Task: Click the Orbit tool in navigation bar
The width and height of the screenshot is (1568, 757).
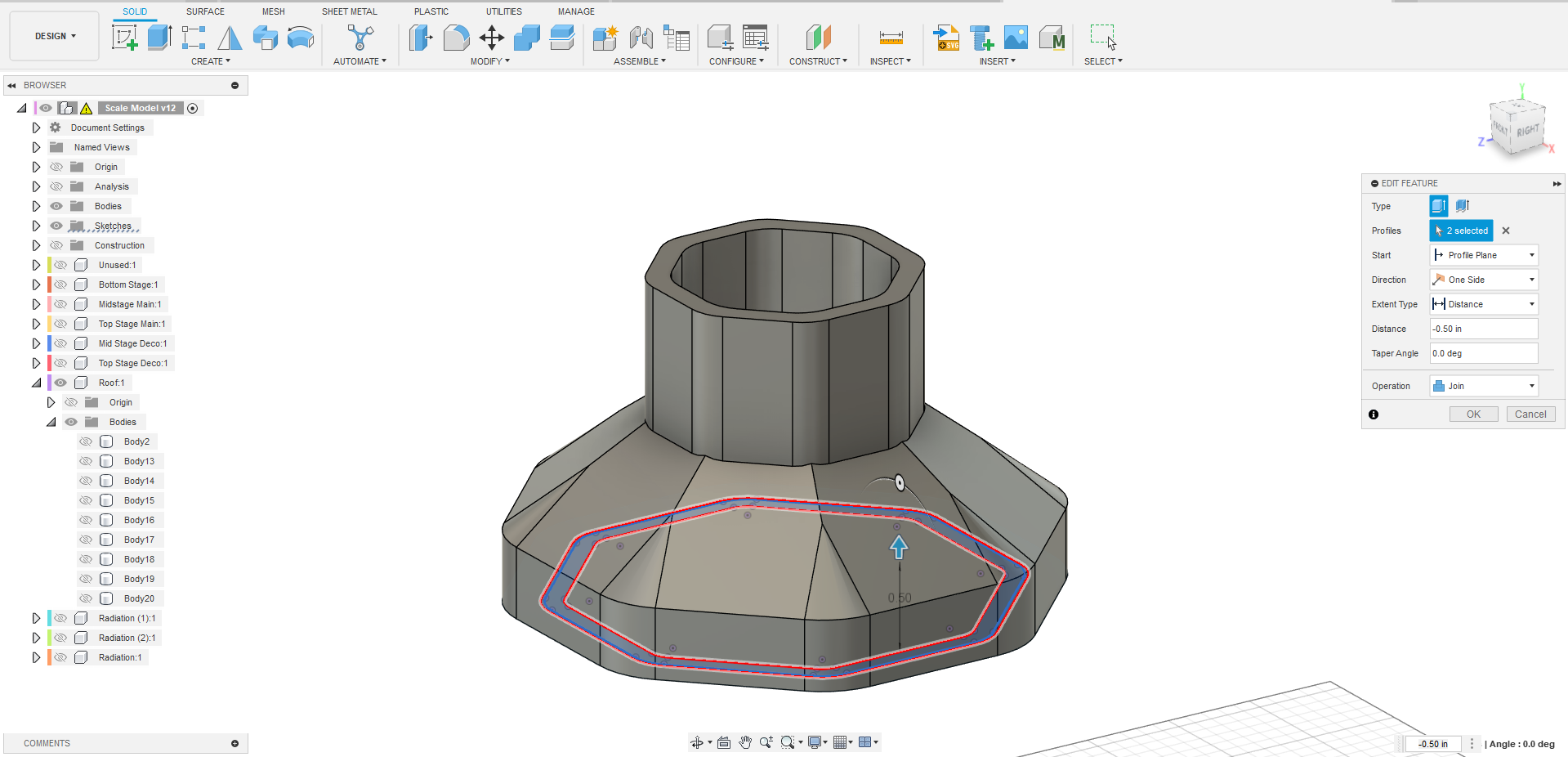Action: coord(696,742)
